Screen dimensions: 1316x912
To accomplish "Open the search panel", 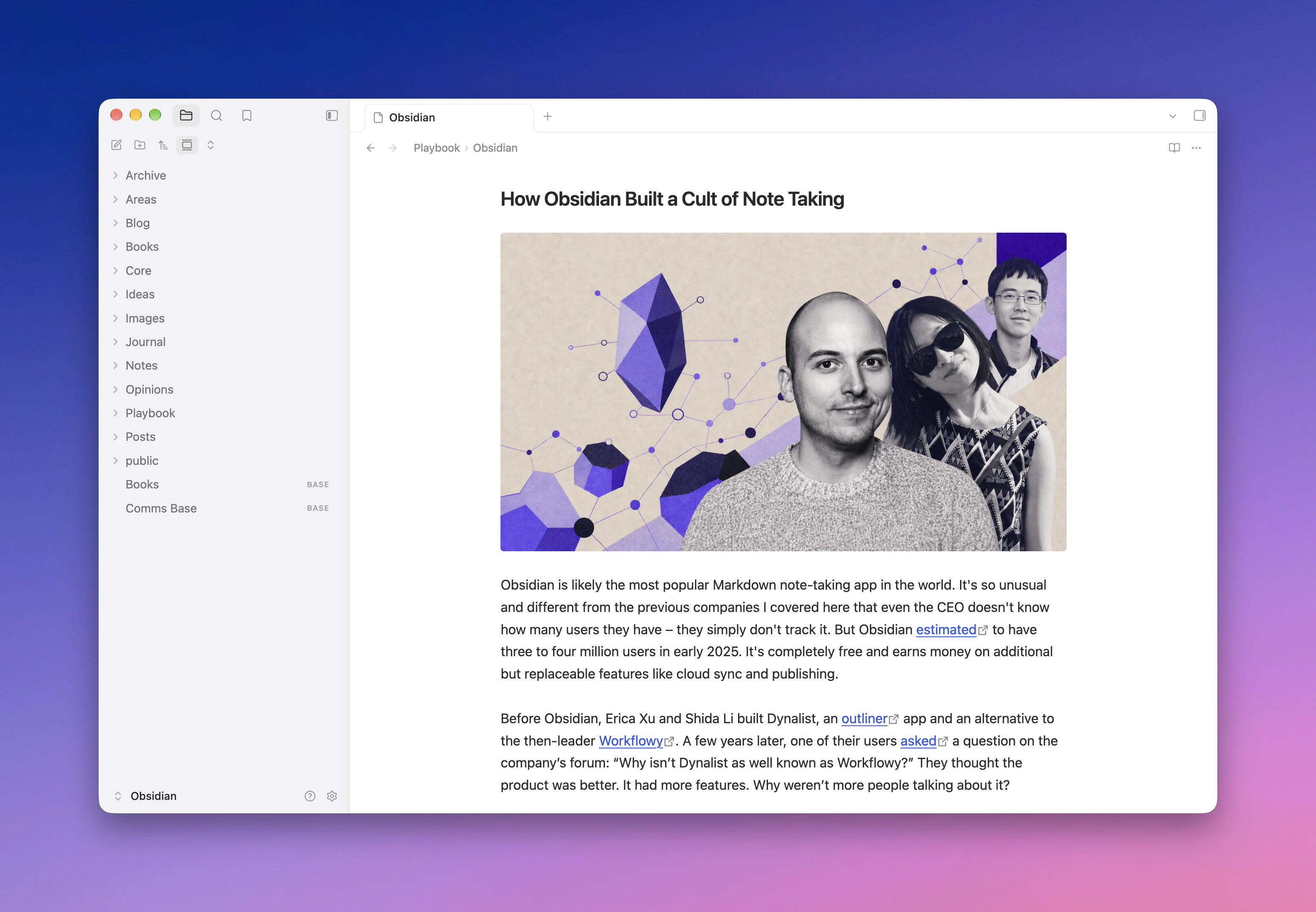I will tap(217, 115).
